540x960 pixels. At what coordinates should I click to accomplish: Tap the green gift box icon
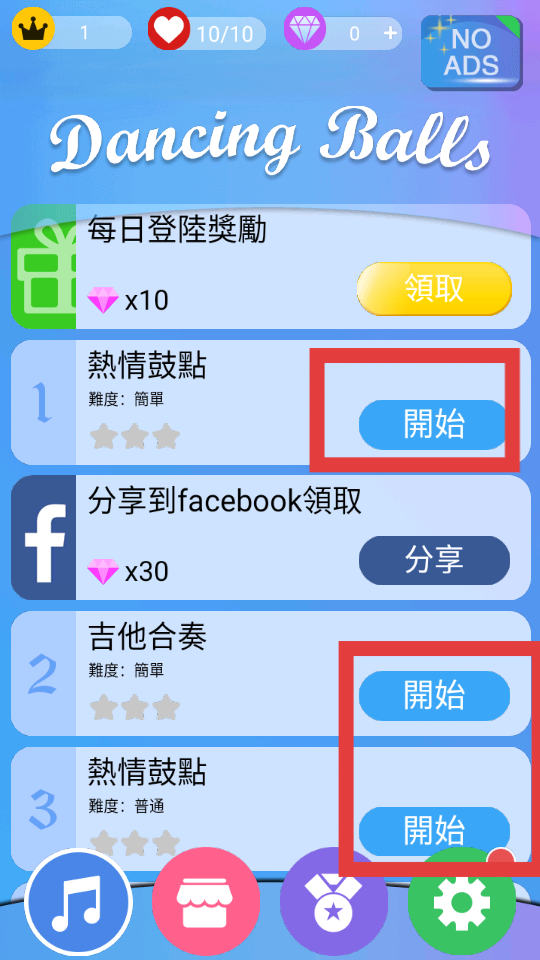(43, 266)
